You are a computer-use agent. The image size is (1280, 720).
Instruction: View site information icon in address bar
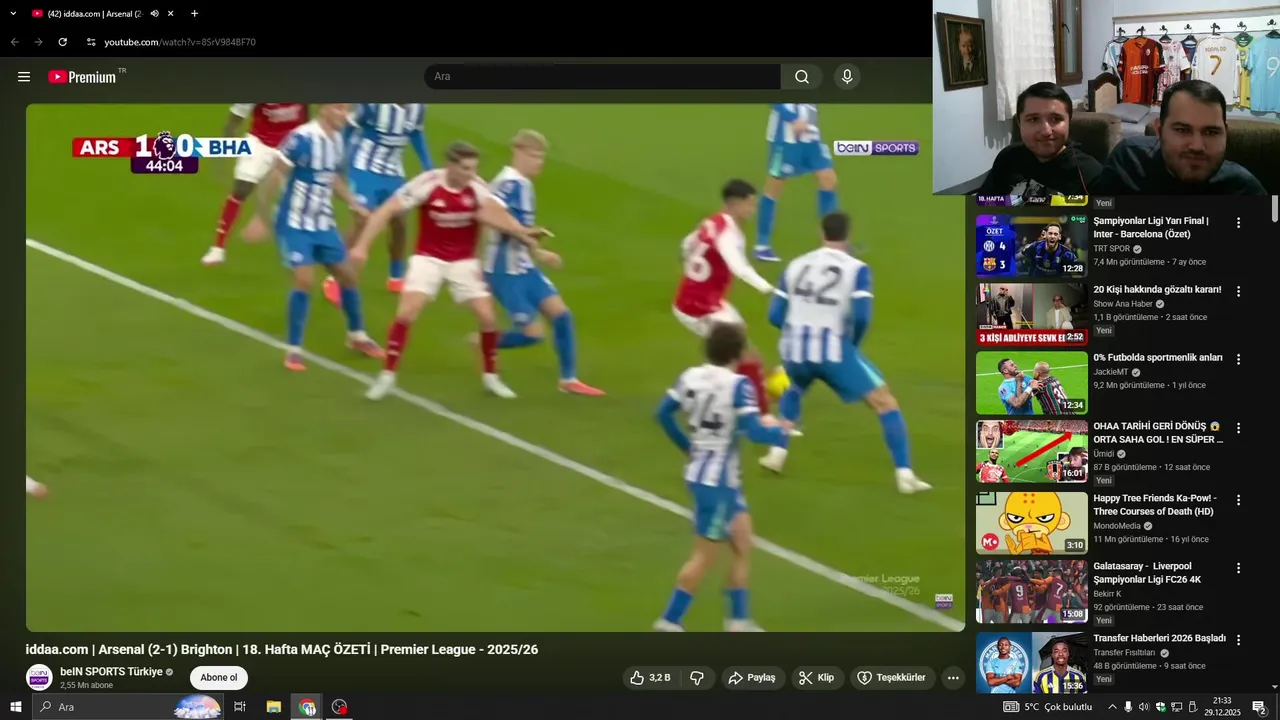click(91, 42)
